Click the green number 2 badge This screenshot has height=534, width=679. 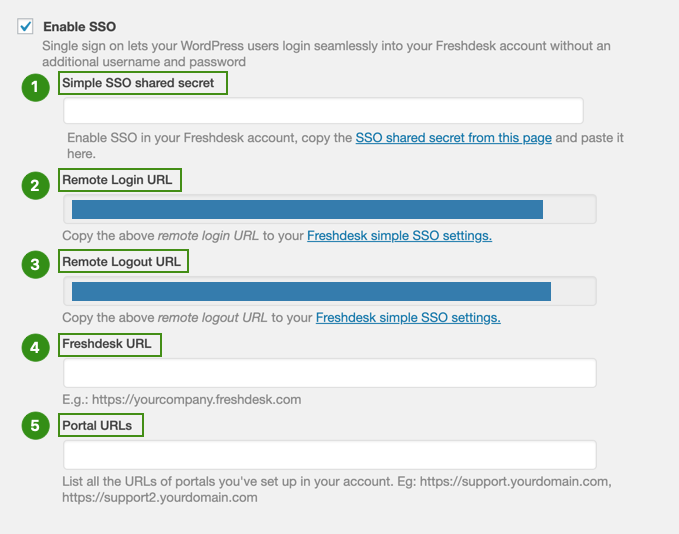click(x=35, y=185)
